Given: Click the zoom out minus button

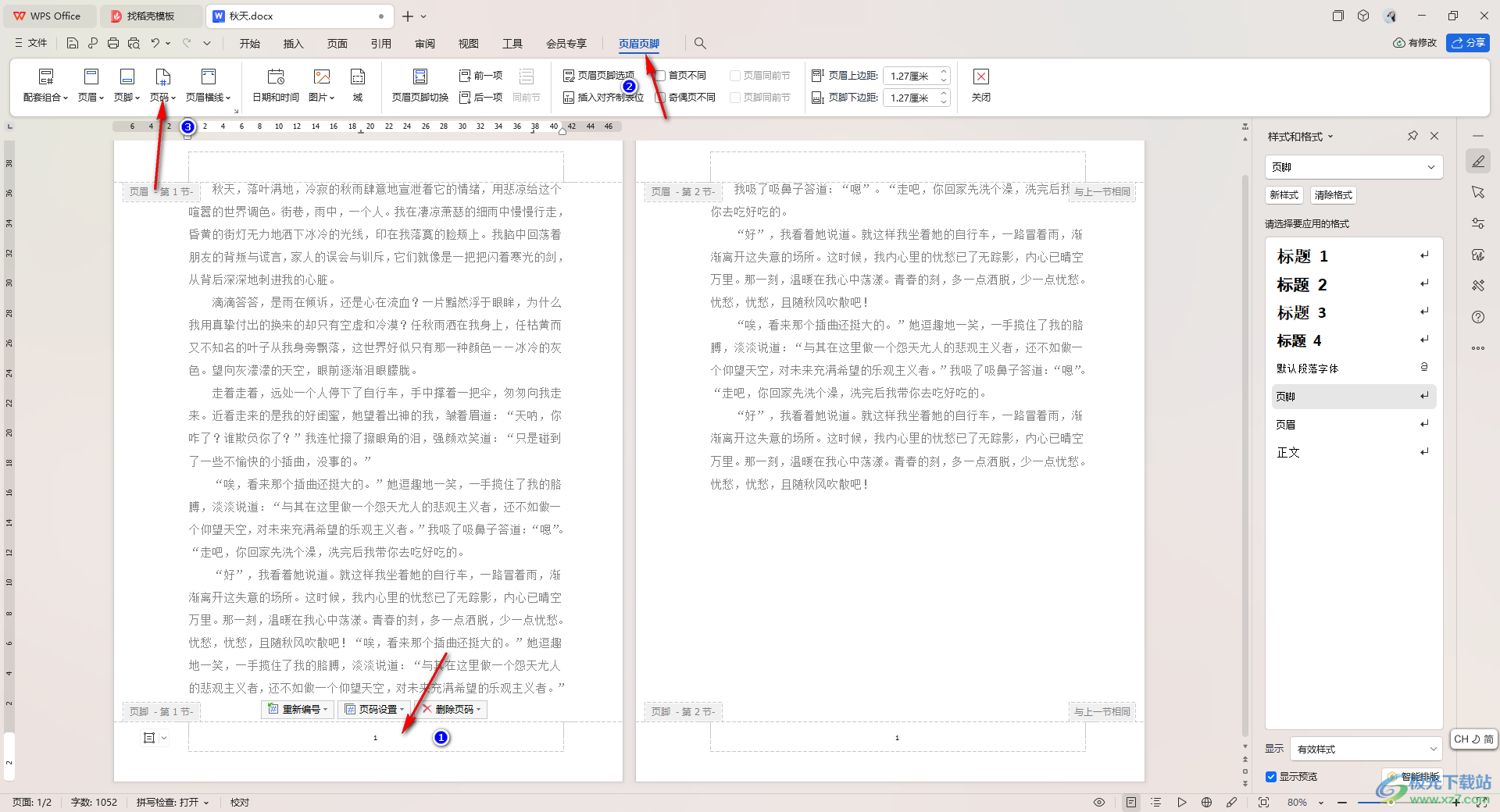Looking at the screenshot, I should coord(1341,803).
